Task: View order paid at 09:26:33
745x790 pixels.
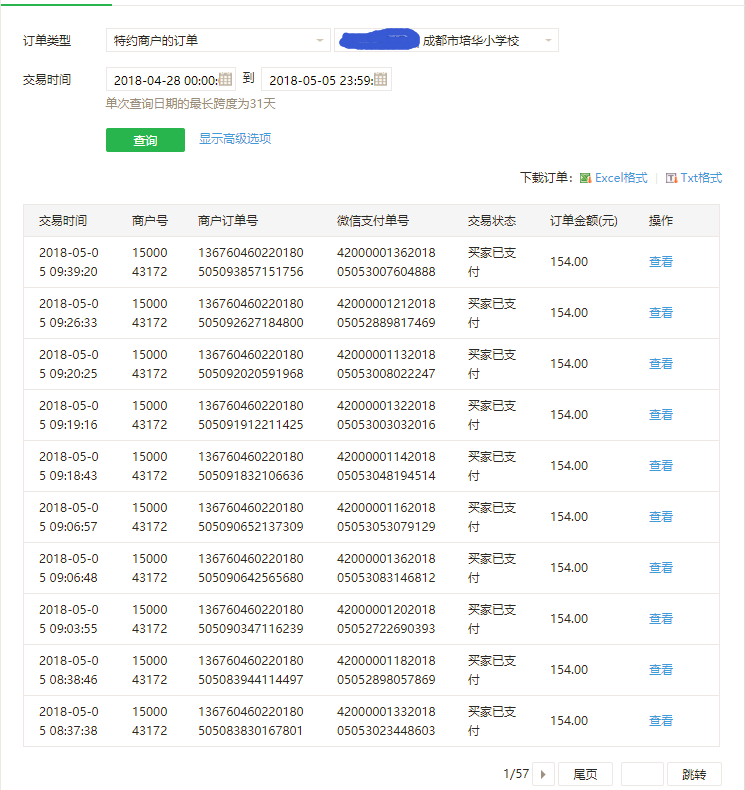Action: 661,313
